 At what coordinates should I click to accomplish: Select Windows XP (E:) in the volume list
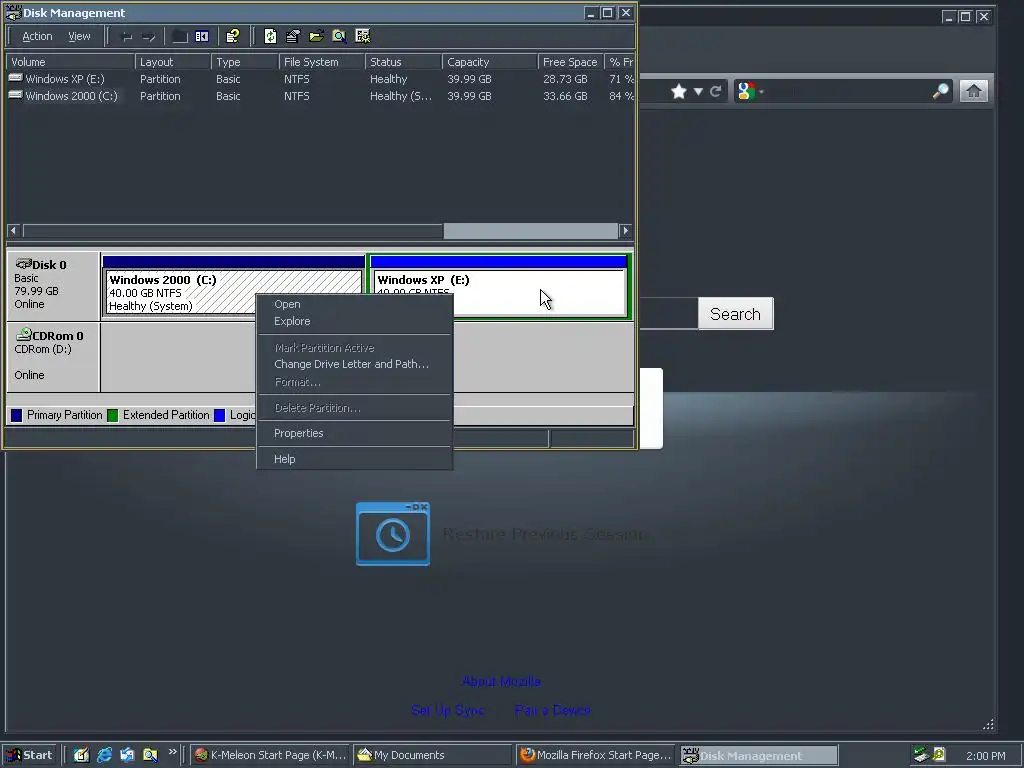65,79
